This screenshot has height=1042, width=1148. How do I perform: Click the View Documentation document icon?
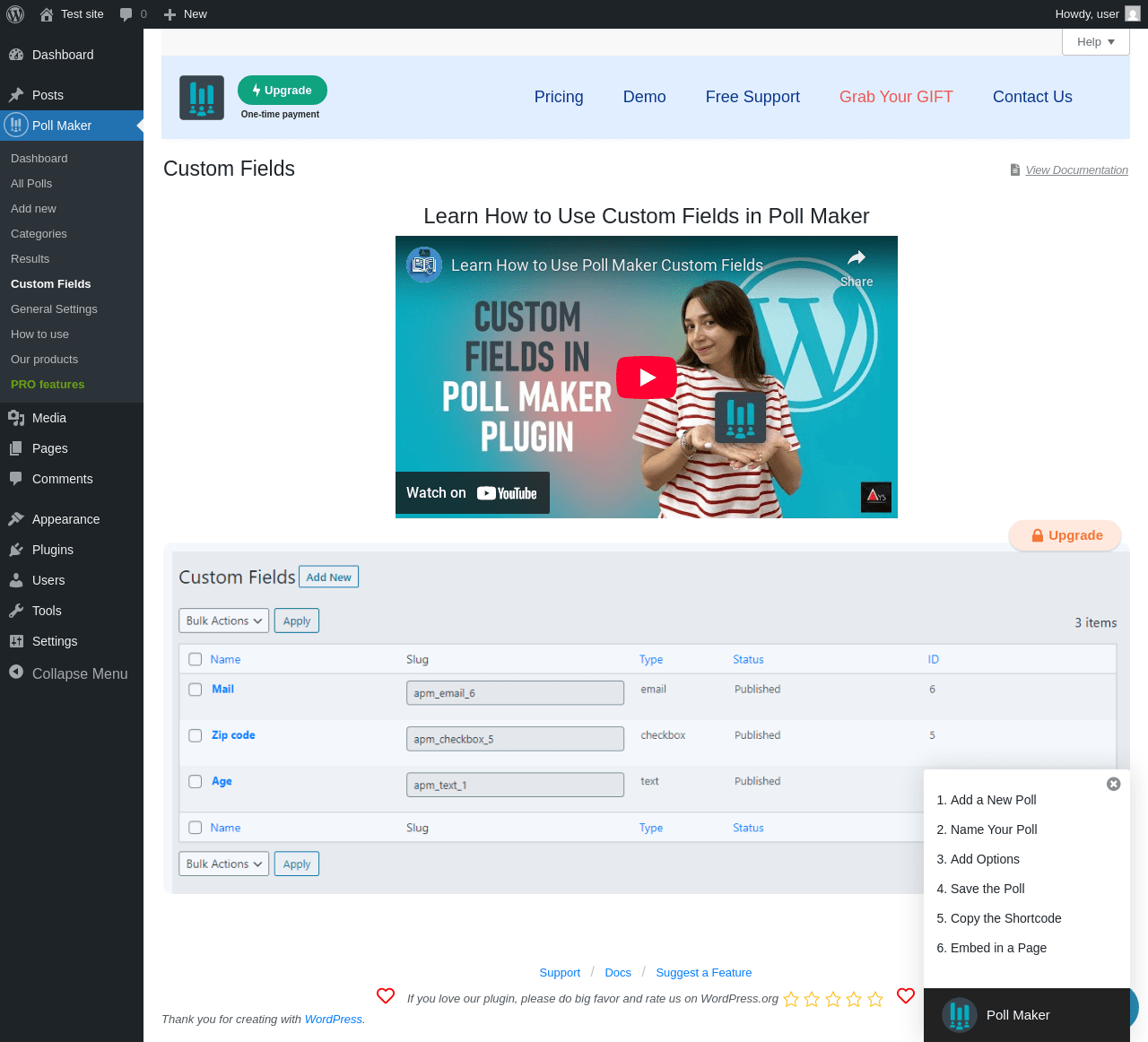click(x=1015, y=169)
